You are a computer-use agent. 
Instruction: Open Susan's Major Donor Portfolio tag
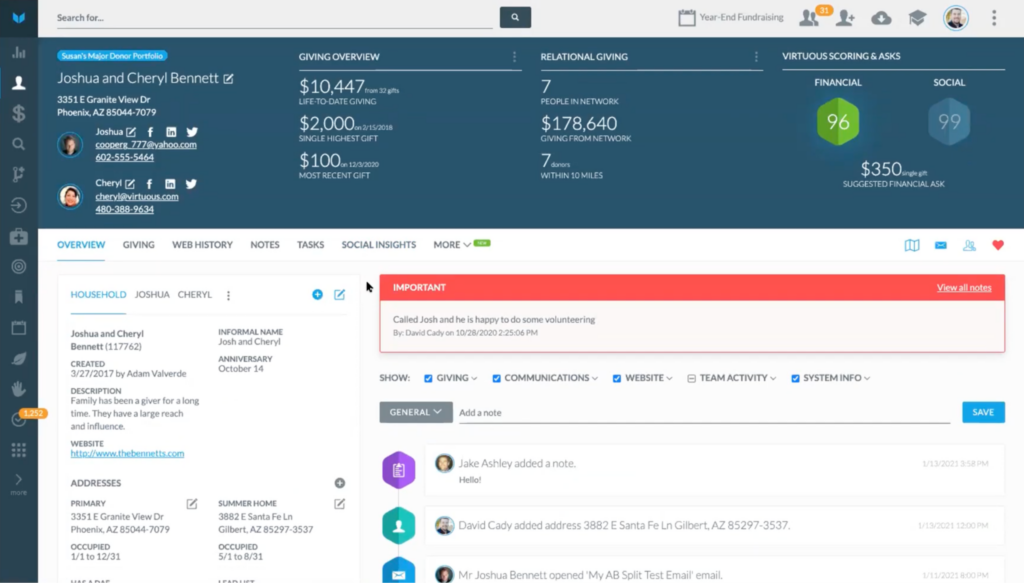112,55
